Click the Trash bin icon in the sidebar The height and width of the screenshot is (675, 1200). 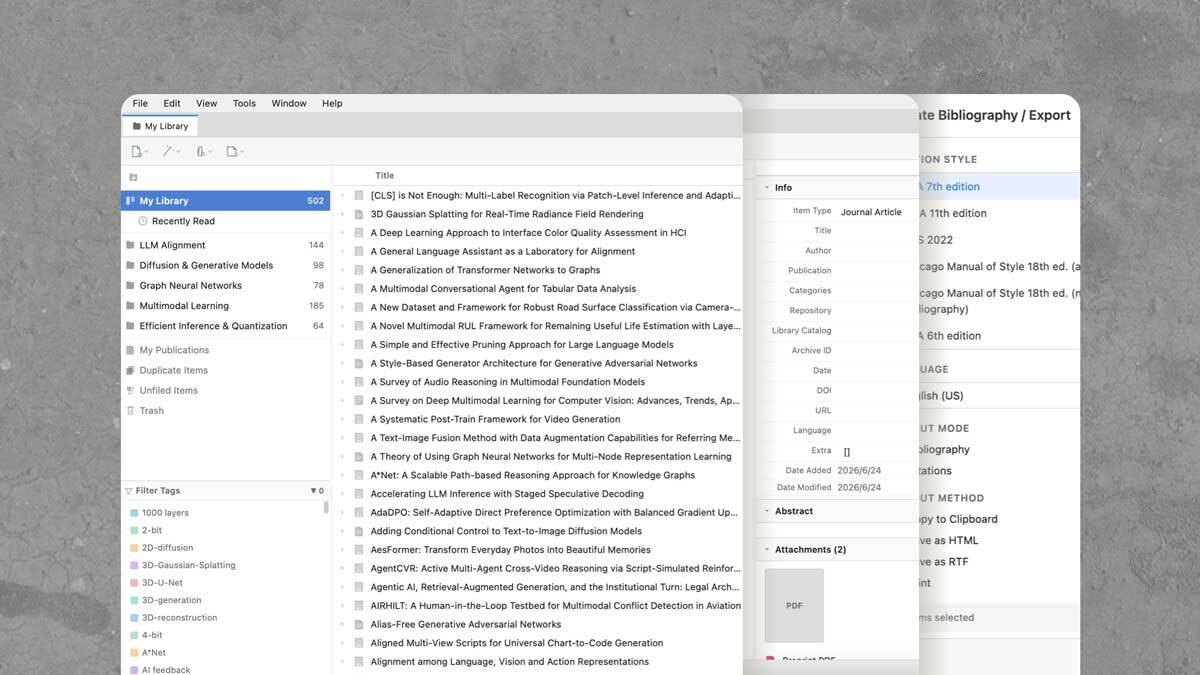[x=130, y=410]
